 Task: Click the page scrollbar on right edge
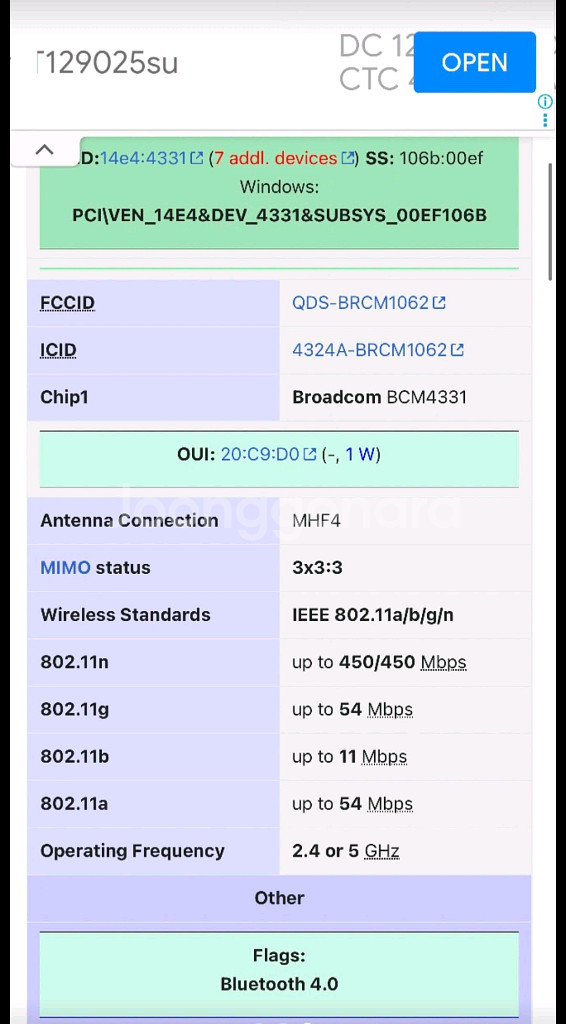click(x=550, y=222)
